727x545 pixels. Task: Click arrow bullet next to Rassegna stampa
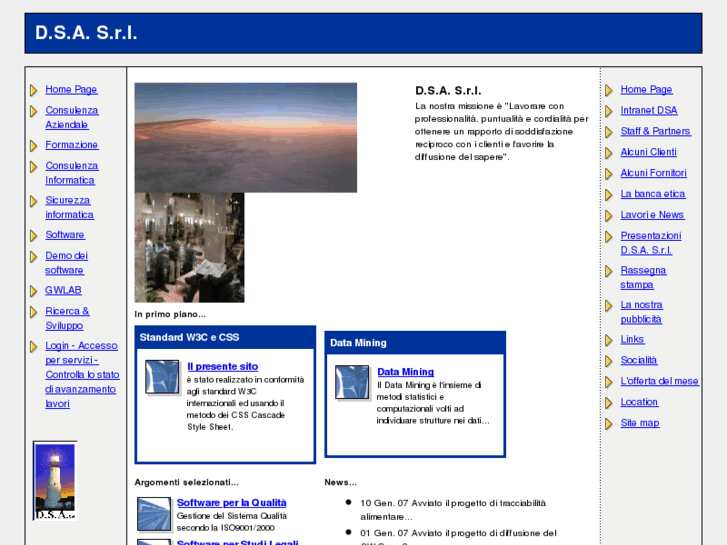tap(609, 271)
